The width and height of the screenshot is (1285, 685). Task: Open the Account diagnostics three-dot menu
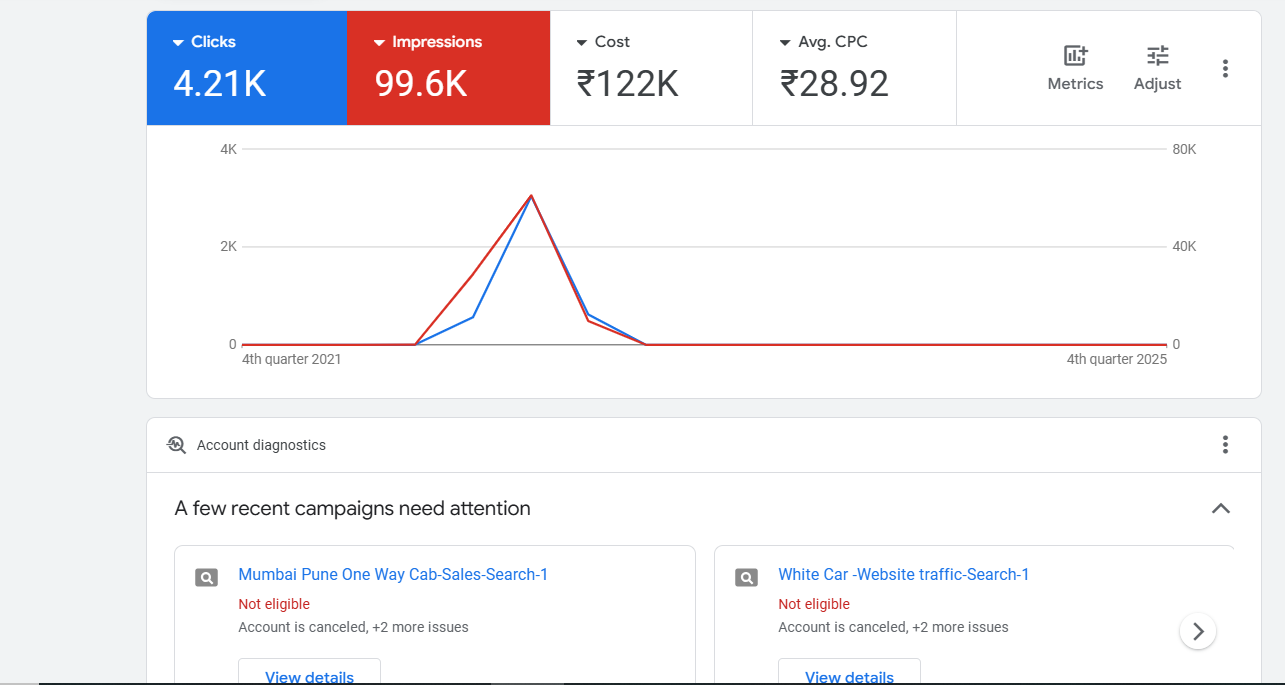[1225, 445]
